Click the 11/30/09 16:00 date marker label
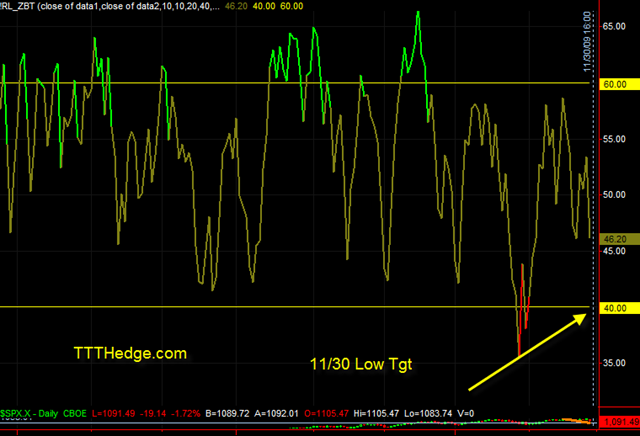The width and height of the screenshot is (640, 436). point(587,42)
